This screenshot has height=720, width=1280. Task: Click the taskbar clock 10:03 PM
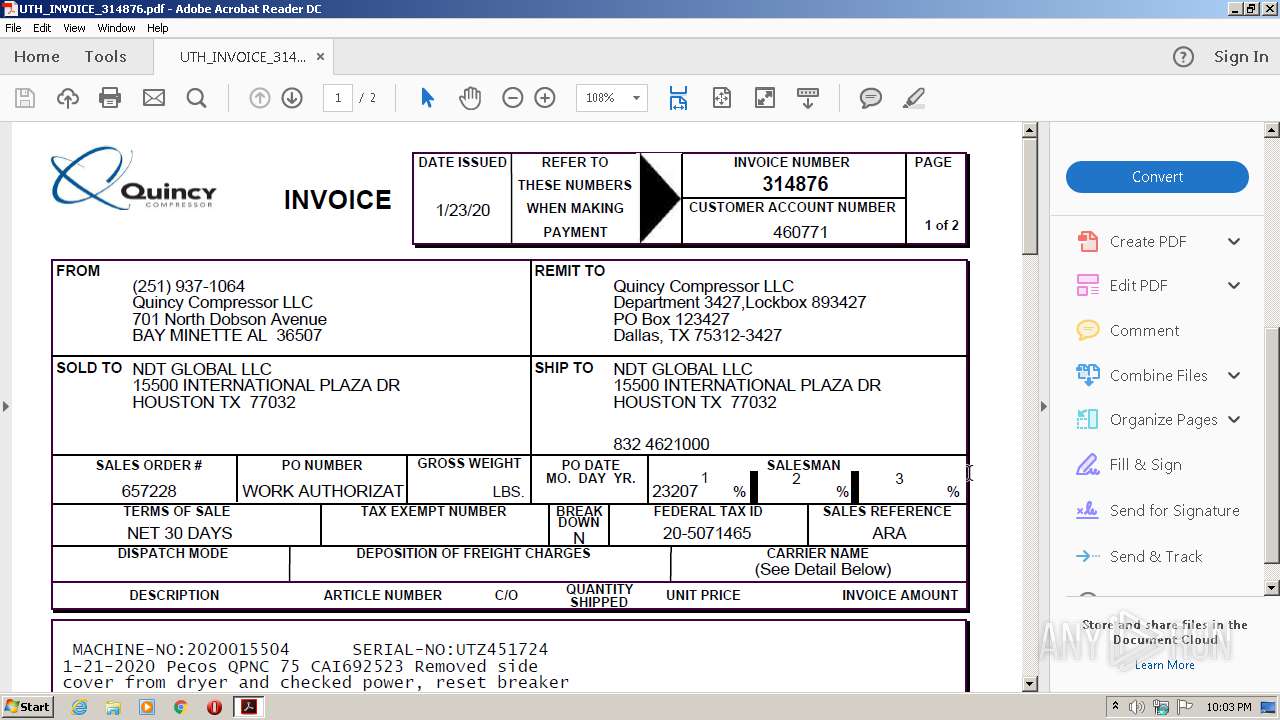(1228, 707)
